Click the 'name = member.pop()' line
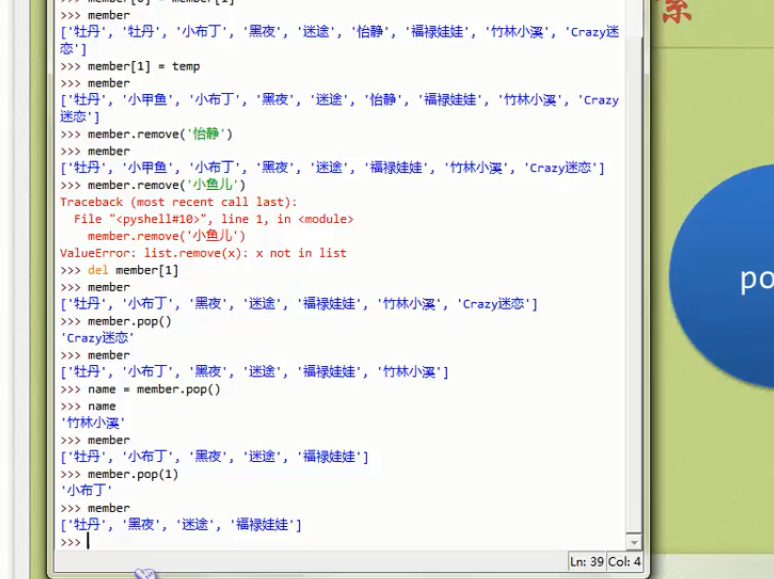This screenshot has height=579, width=774. [154, 389]
